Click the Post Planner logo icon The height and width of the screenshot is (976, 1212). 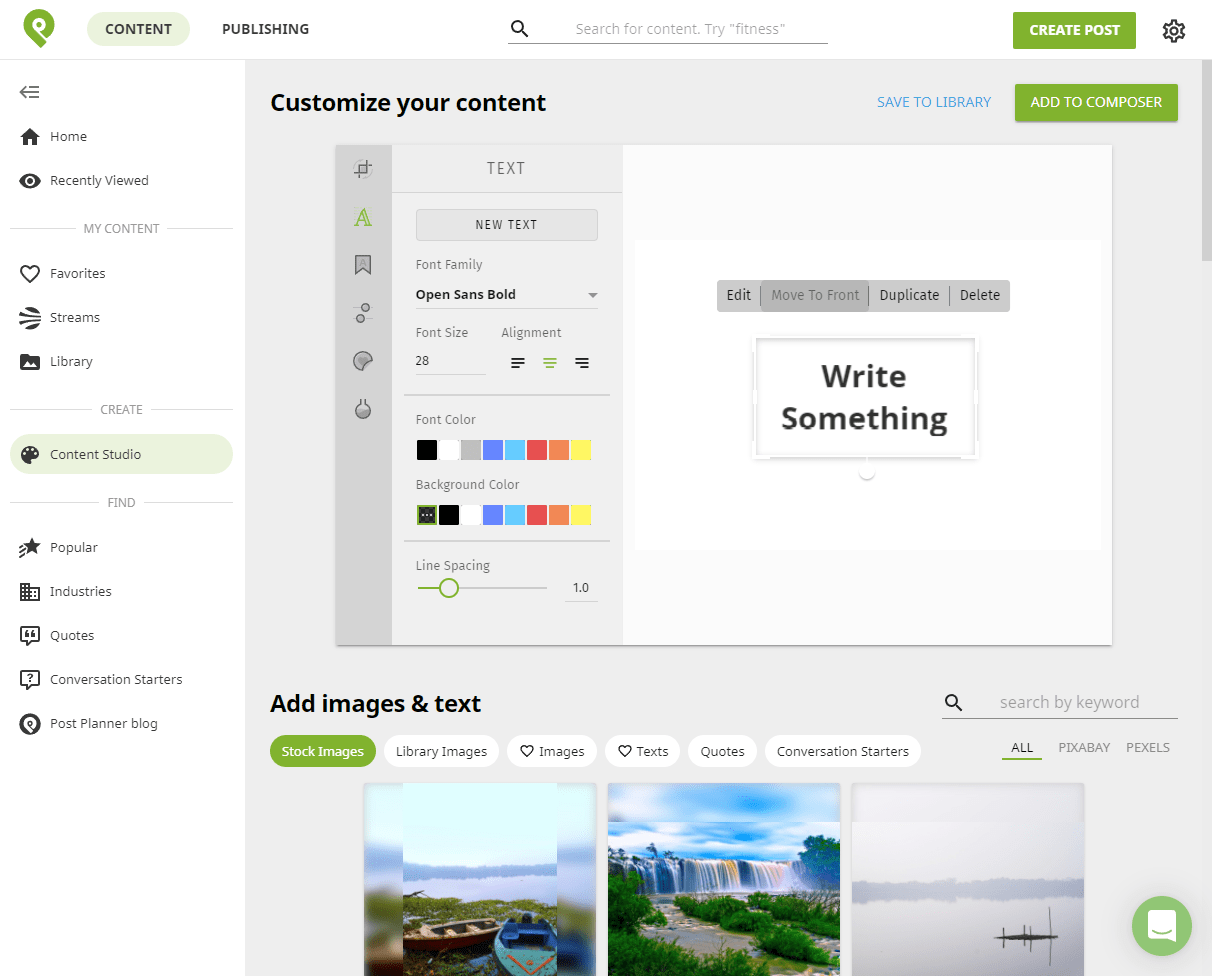point(40,29)
